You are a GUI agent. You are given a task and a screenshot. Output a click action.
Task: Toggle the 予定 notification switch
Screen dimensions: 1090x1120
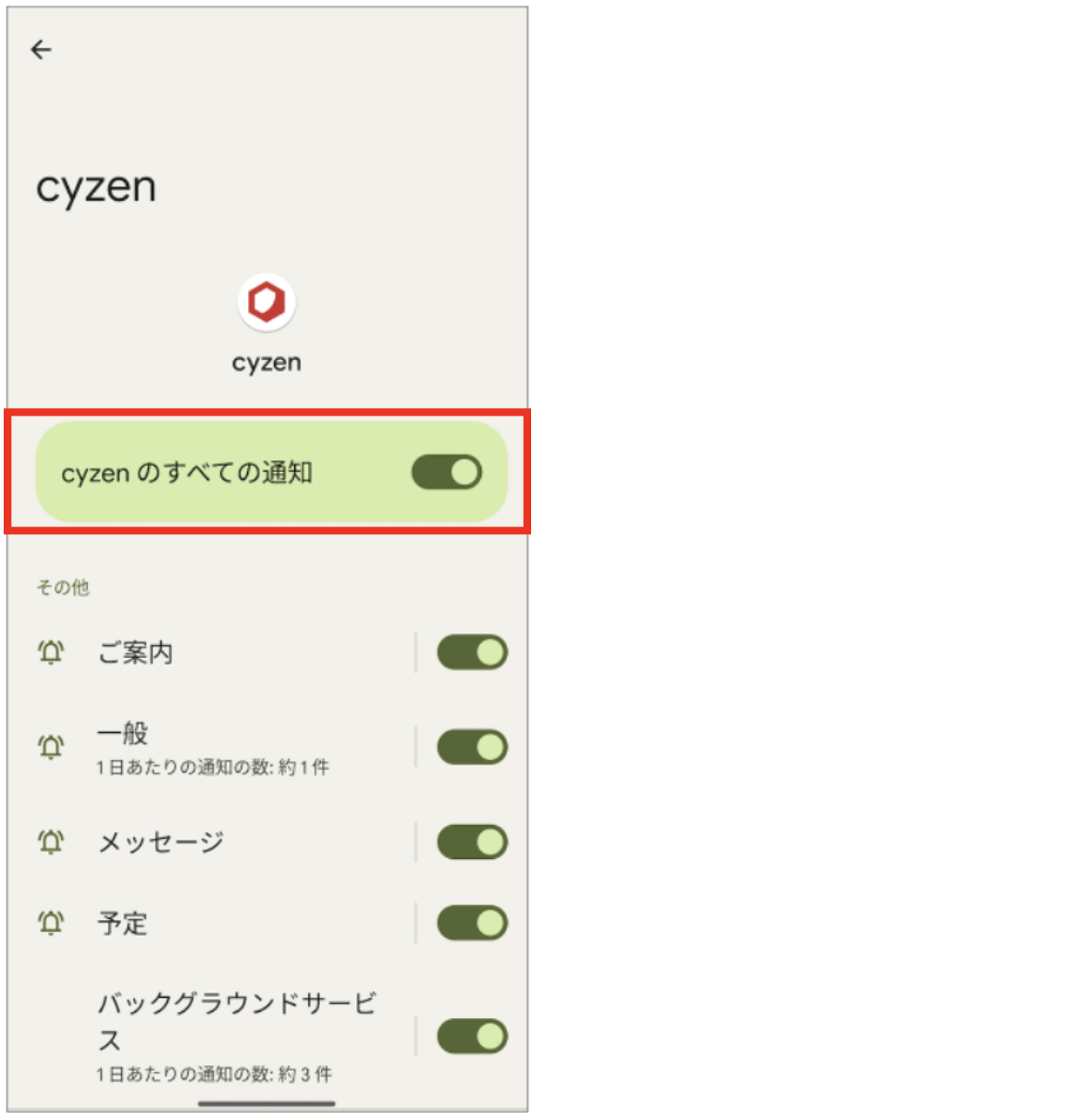pos(472,923)
